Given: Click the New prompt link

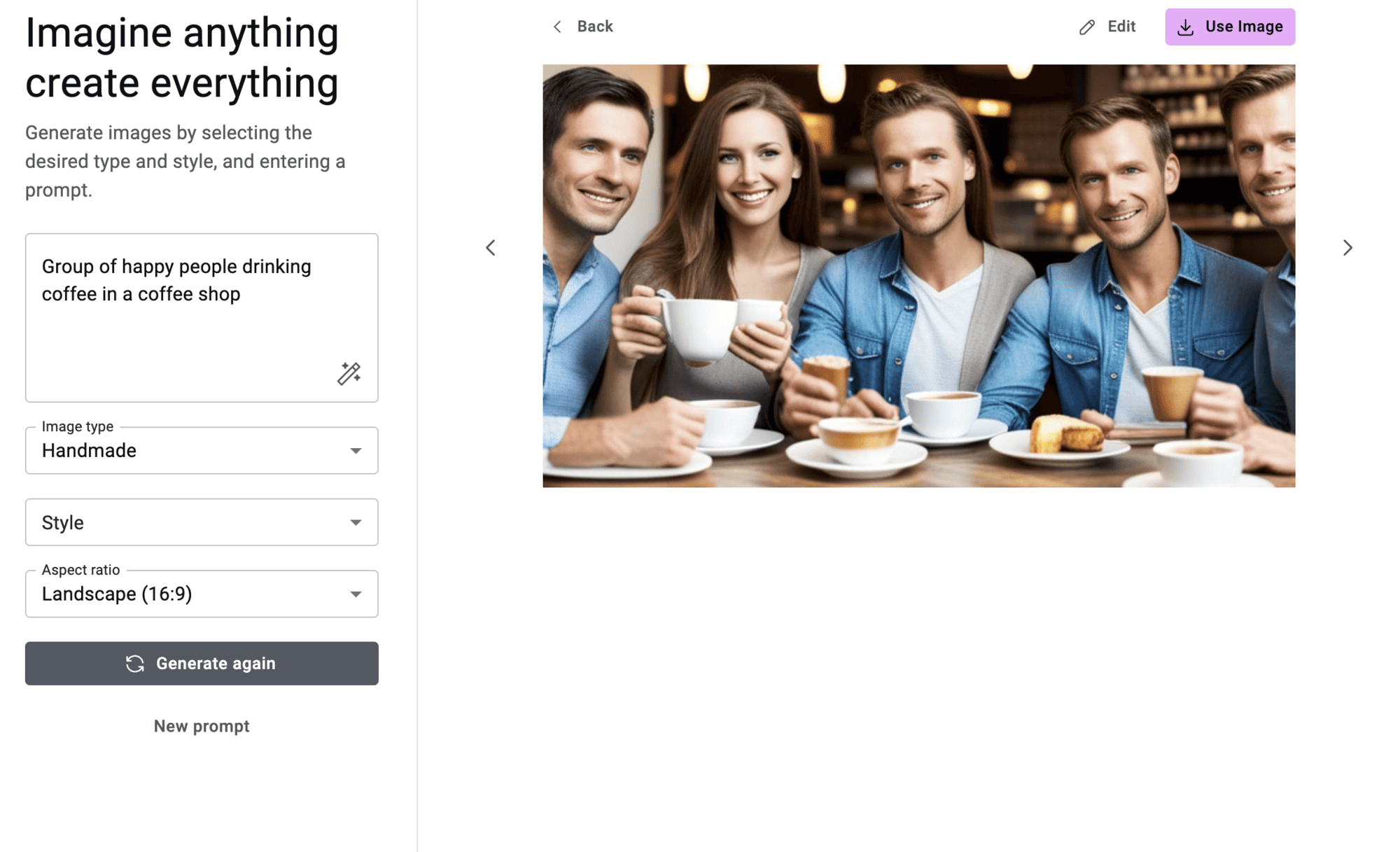Looking at the screenshot, I should point(202,726).
